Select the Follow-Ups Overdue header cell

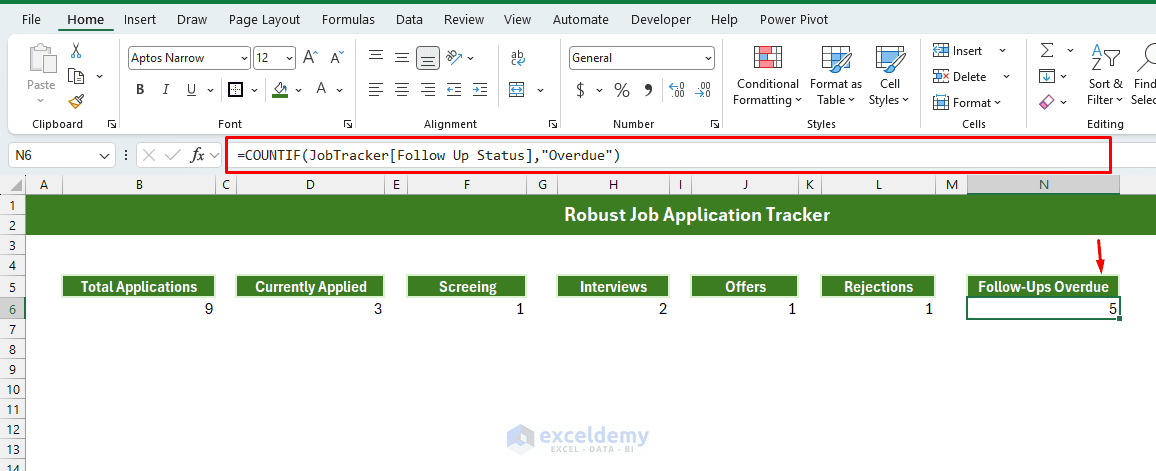click(x=1043, y=287)
